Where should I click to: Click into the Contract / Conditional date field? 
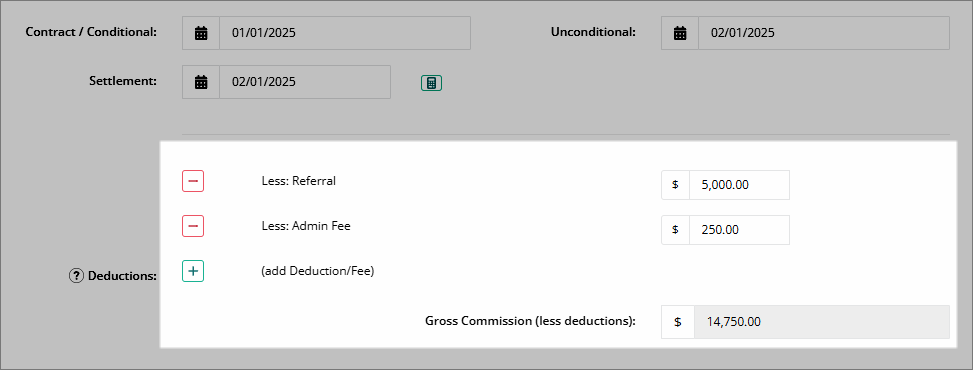point(345,33)
